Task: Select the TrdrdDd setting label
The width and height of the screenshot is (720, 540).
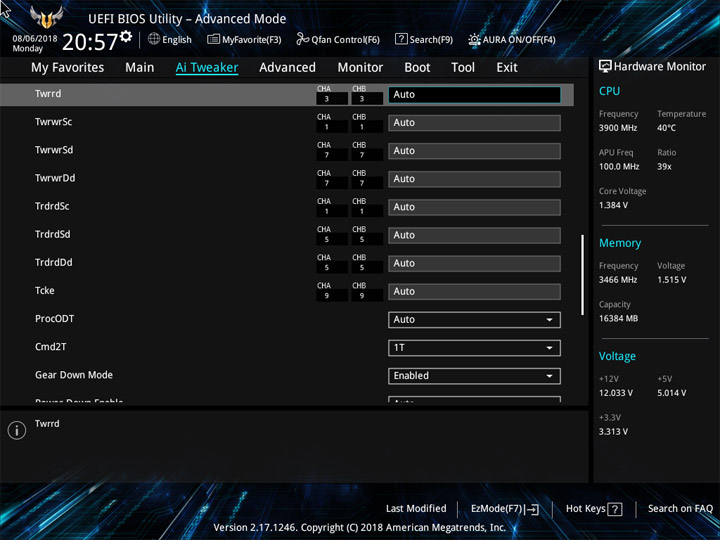Action: click(x=53, y=262)
